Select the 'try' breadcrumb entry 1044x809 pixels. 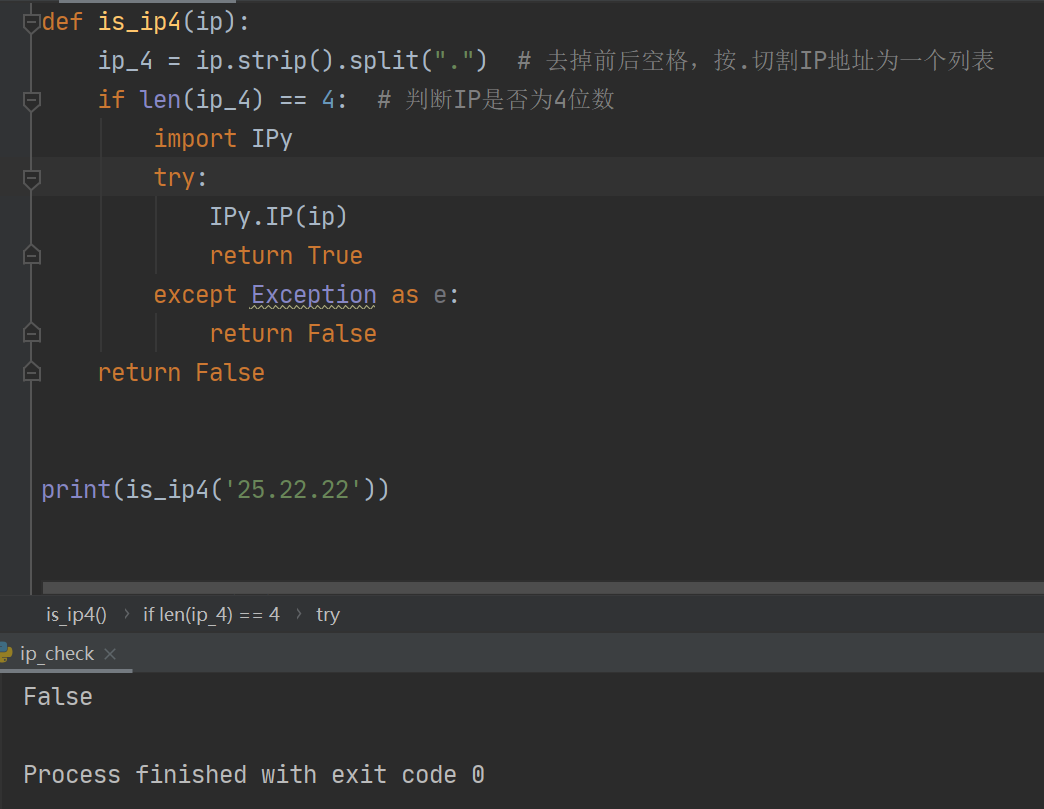click(328, 614)
